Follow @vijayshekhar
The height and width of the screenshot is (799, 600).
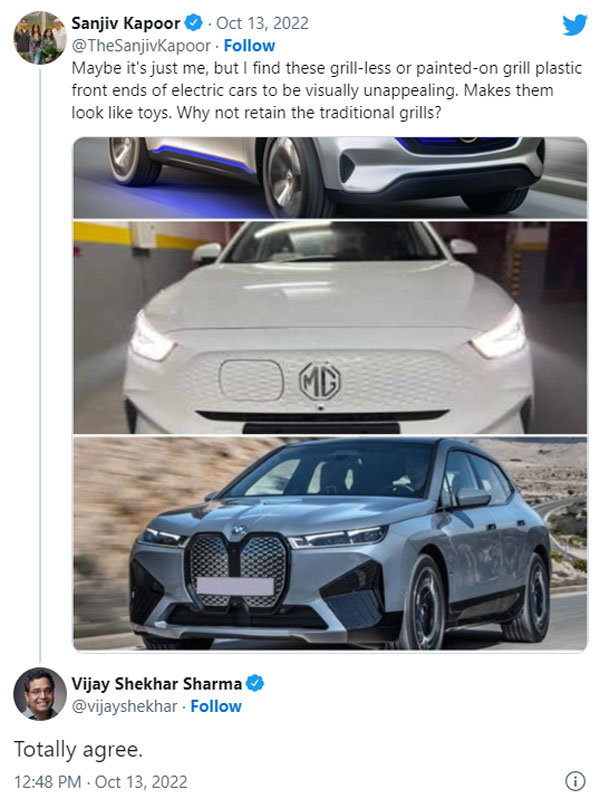tap(216, 706)
